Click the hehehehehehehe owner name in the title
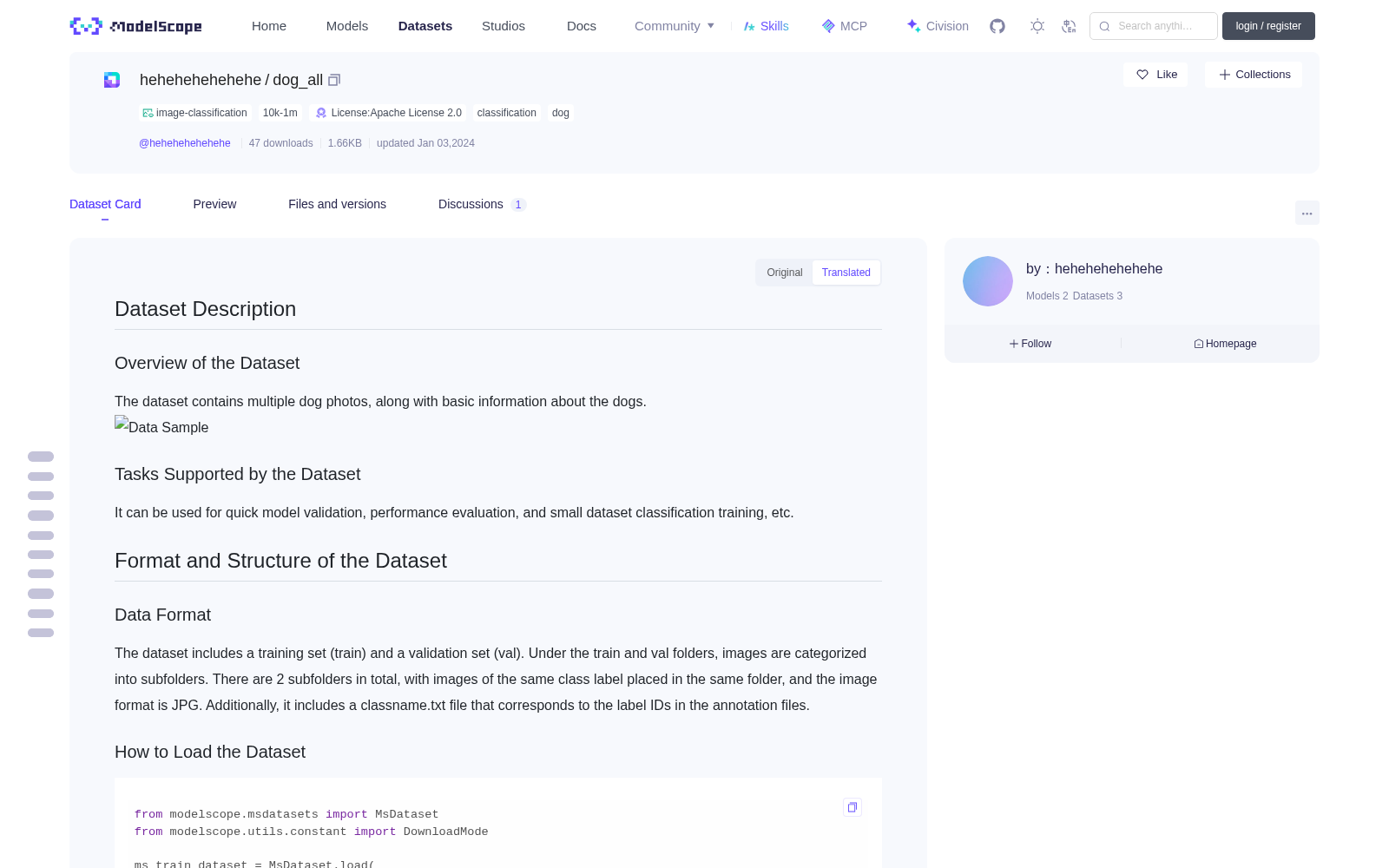Image resolution: width=1389 pixels, height=868 pixels. click(x=201, y=80)
